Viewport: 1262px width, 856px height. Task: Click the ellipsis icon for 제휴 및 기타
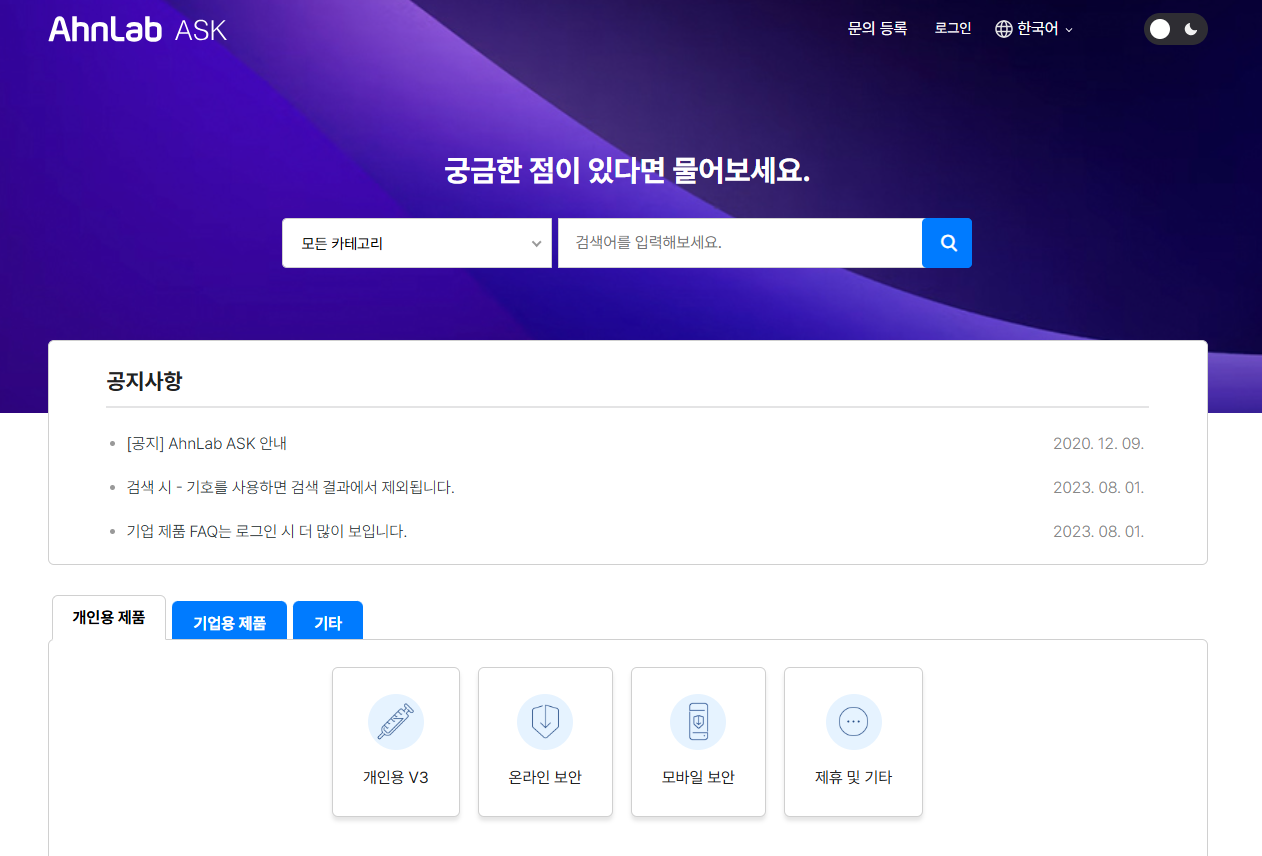tap(853, 722)
